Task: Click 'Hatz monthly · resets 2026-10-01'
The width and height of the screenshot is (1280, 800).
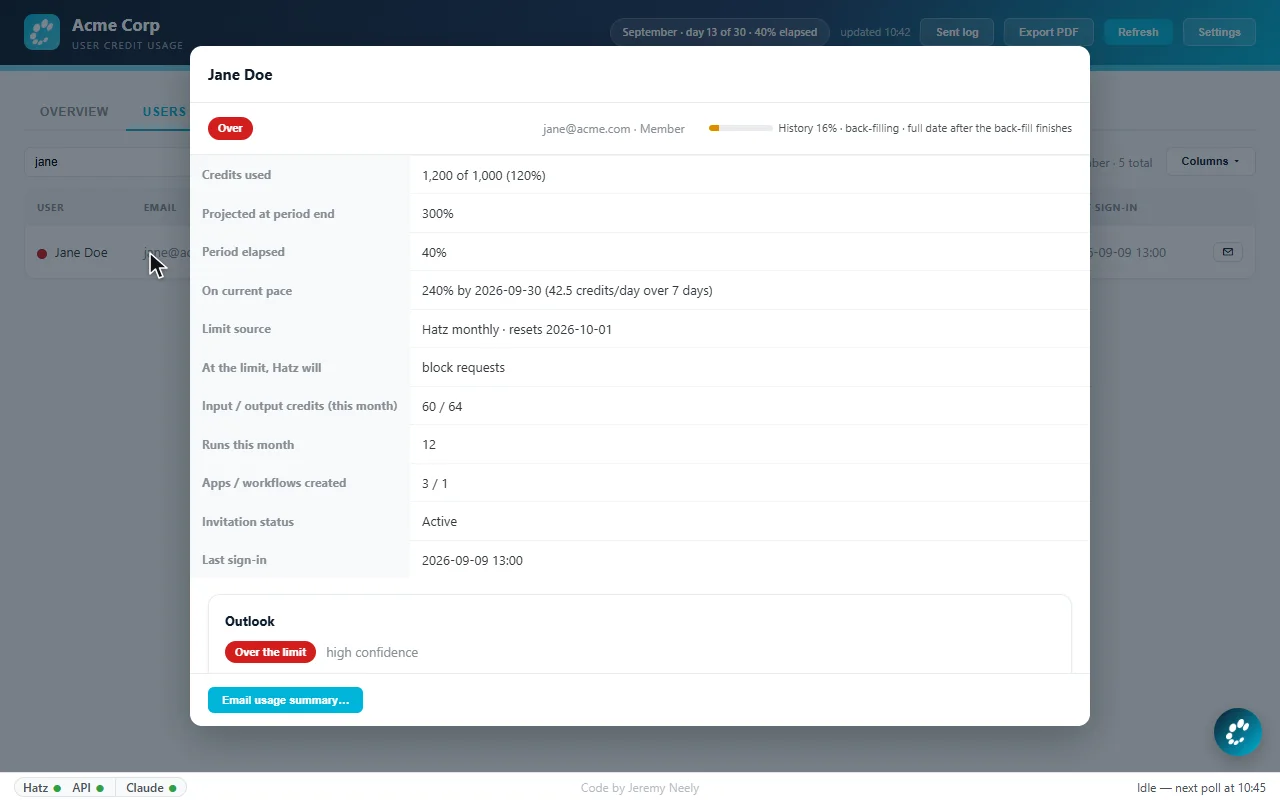Action: [517, 329]
